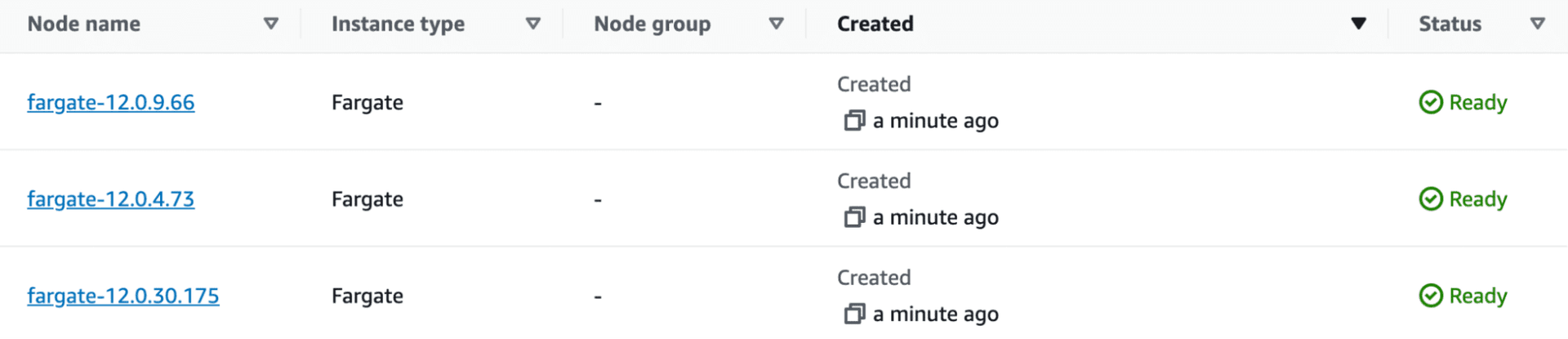Toggle sort arrow on Node group column

click(x=777, y=24)
